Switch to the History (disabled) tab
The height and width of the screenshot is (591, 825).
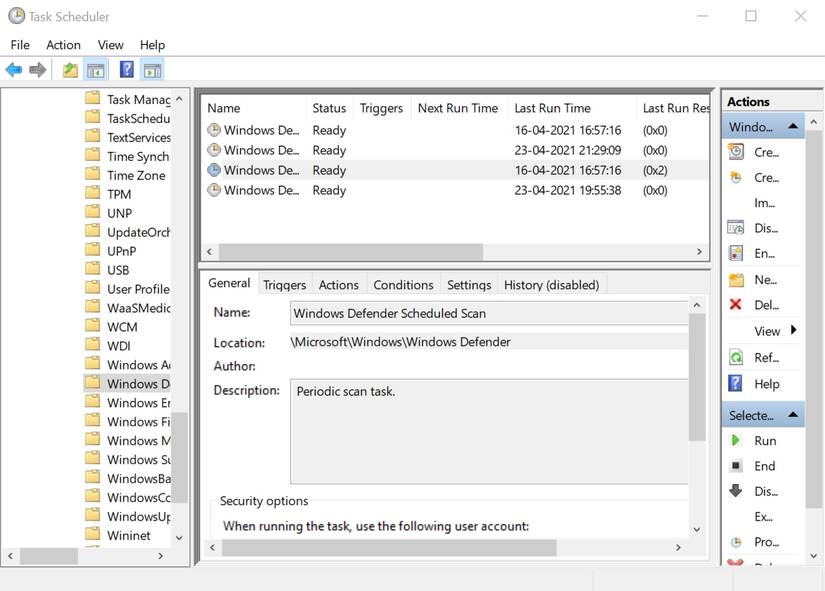(551, 285)
